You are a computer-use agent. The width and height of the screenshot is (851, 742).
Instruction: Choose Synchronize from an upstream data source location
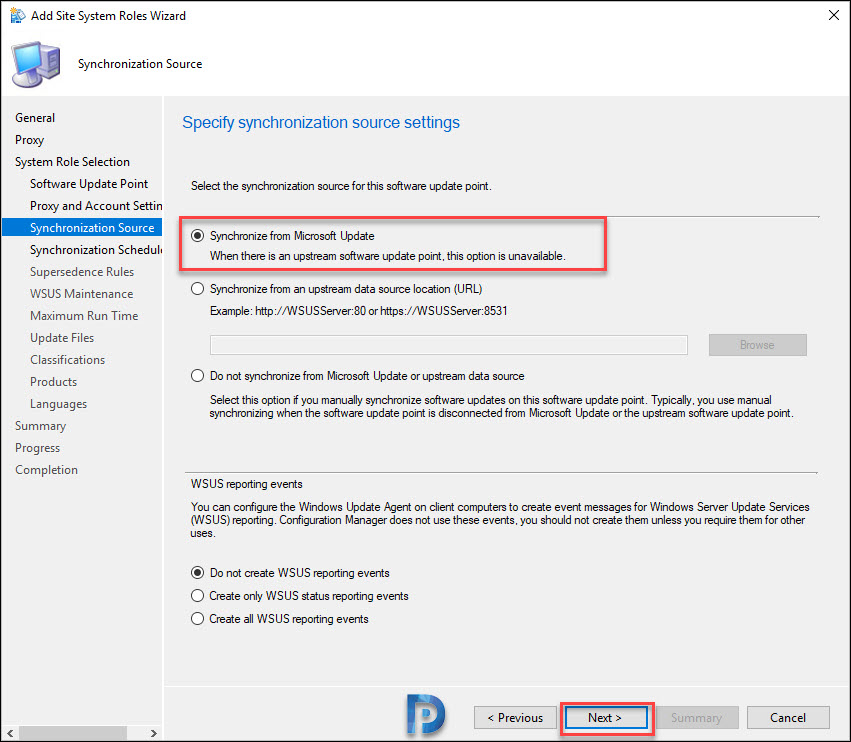pyautogui.click(x=198, y=289)
